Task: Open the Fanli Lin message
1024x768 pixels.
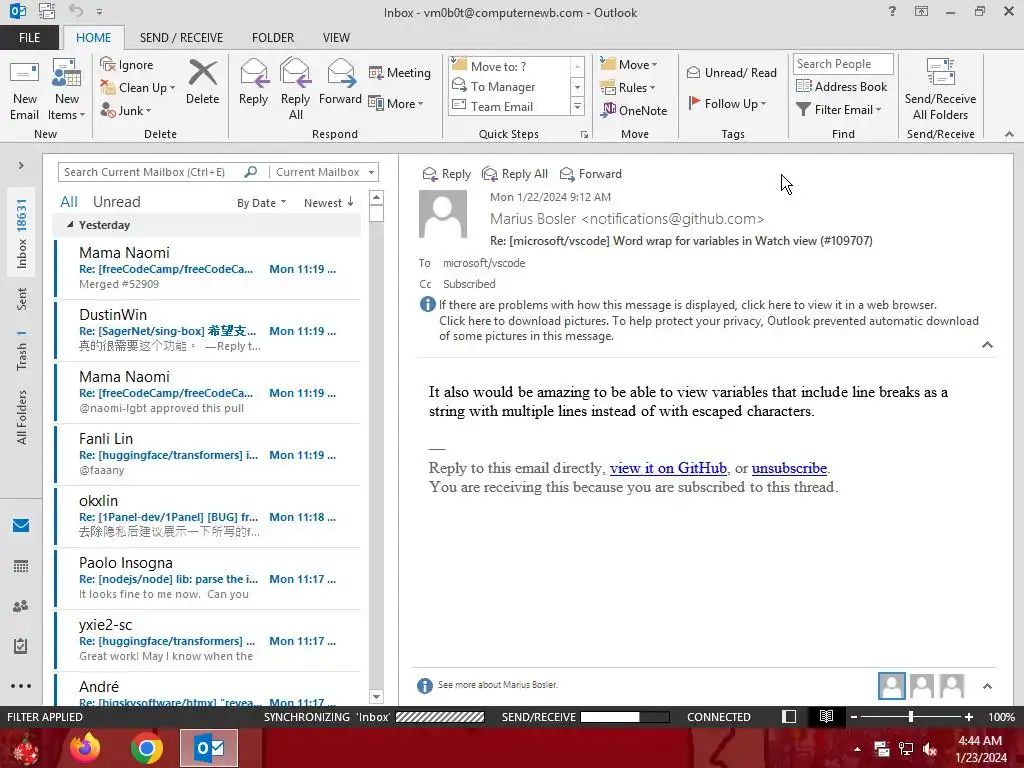Action: click(208, 455)
